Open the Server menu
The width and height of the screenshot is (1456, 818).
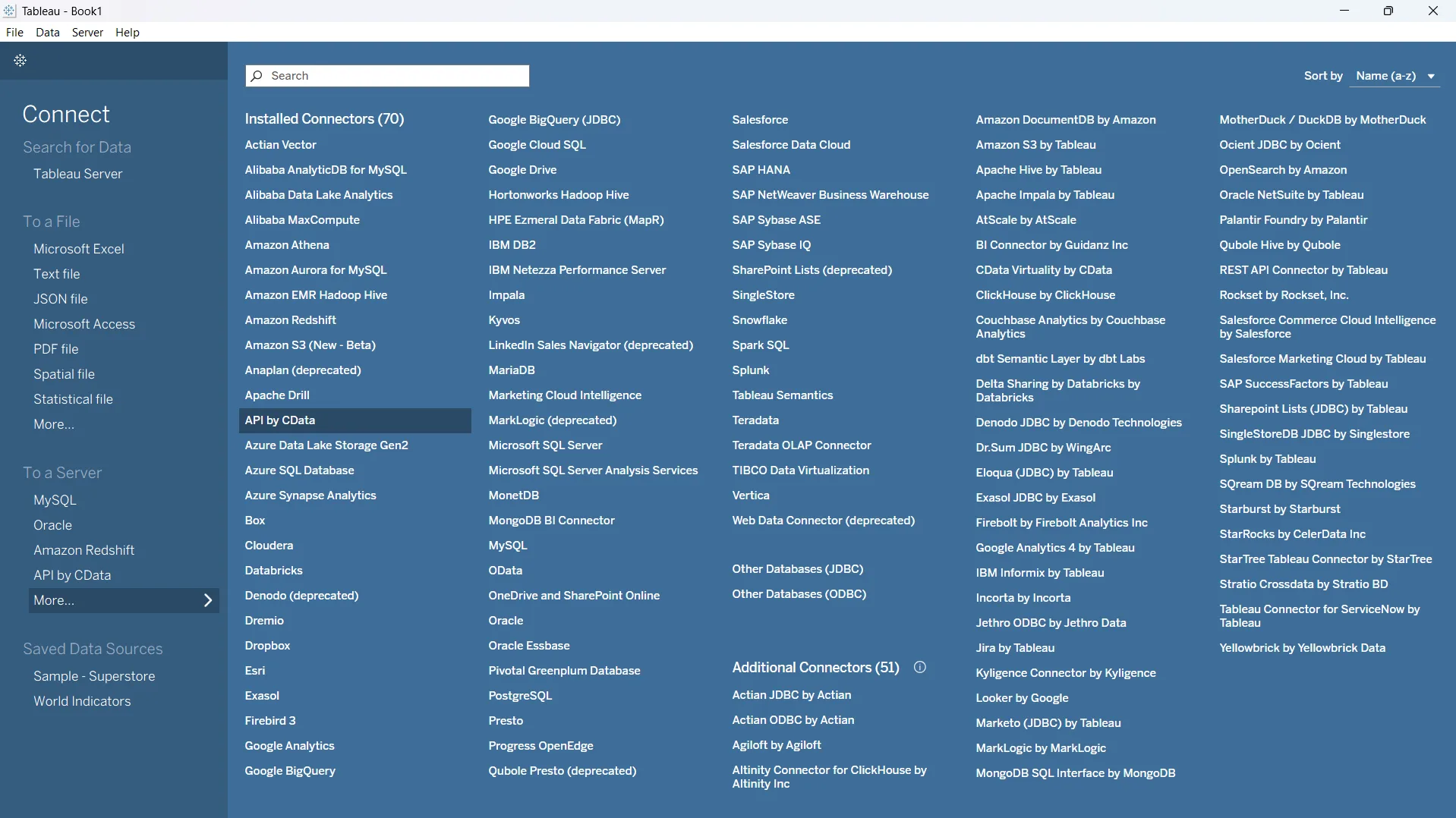point(87,33)
